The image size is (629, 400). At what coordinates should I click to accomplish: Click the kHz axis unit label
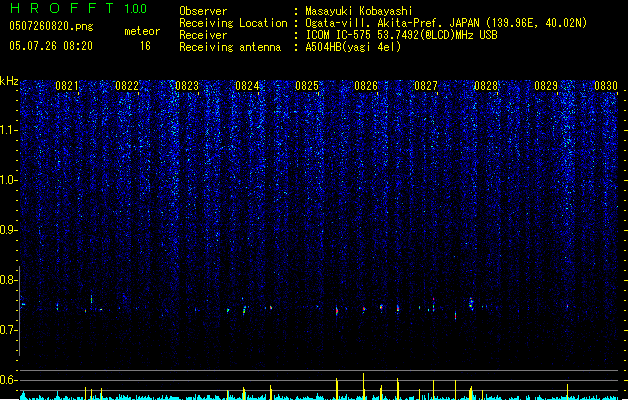tap(9, 81)
